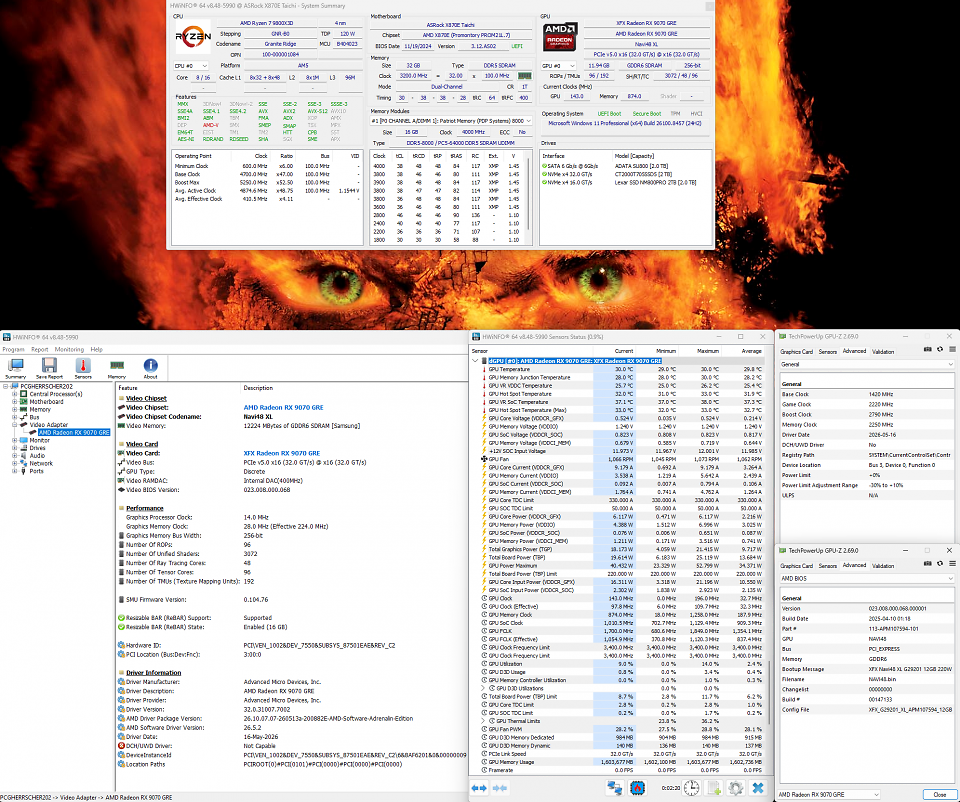The image size is (960, 802).
Task: Click the memory chip icon beside clock multiplier
Action: [525, 76]
